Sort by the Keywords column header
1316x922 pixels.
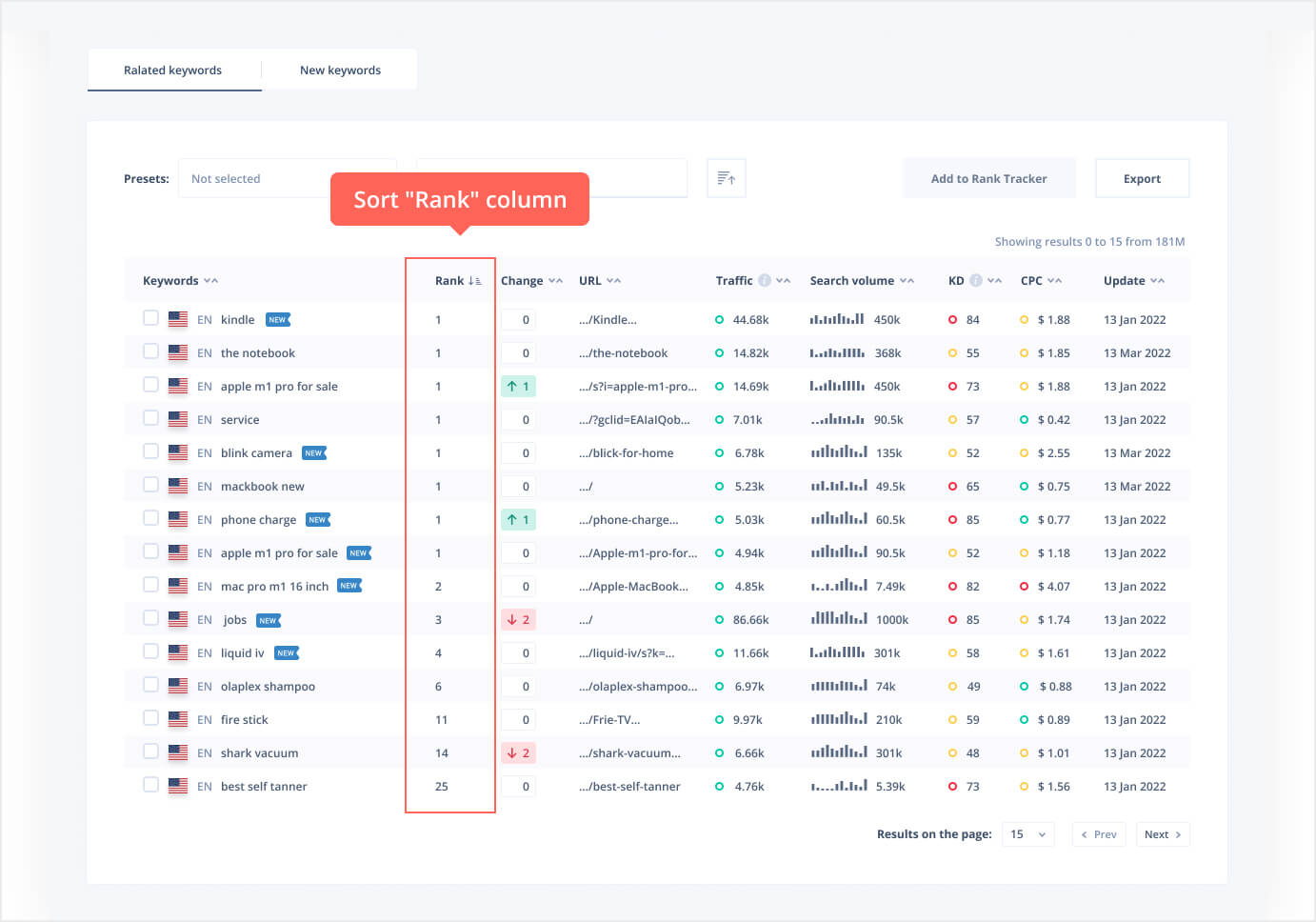pos(180,281)
